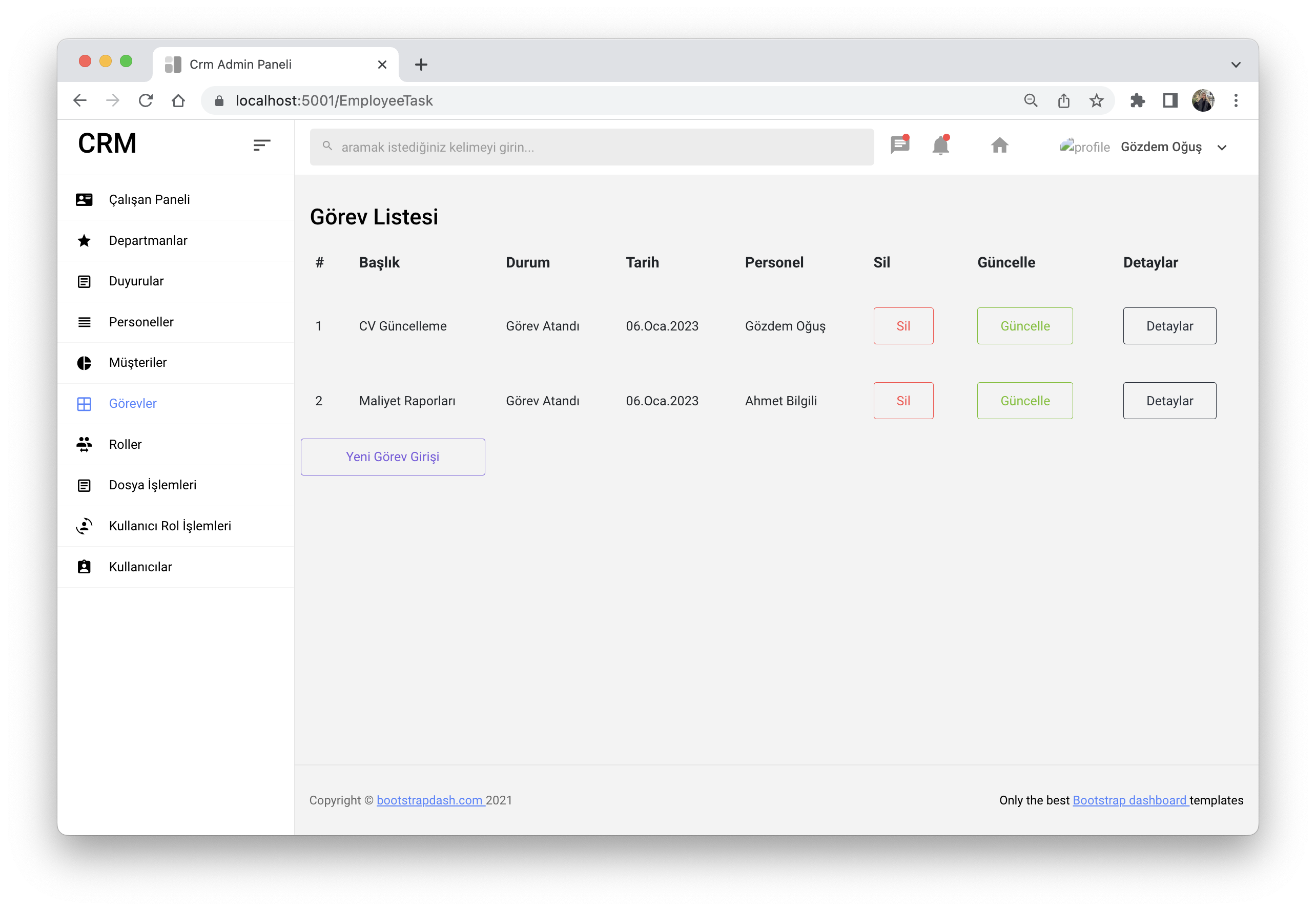Click the Roller people icon
The height and width of the screenshot is (911, 1316).
tap(84, 444)
